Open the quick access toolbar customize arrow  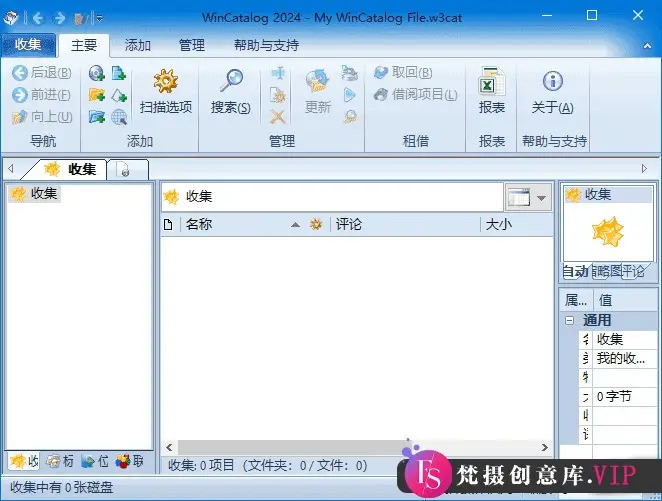[x=100, y=18]
